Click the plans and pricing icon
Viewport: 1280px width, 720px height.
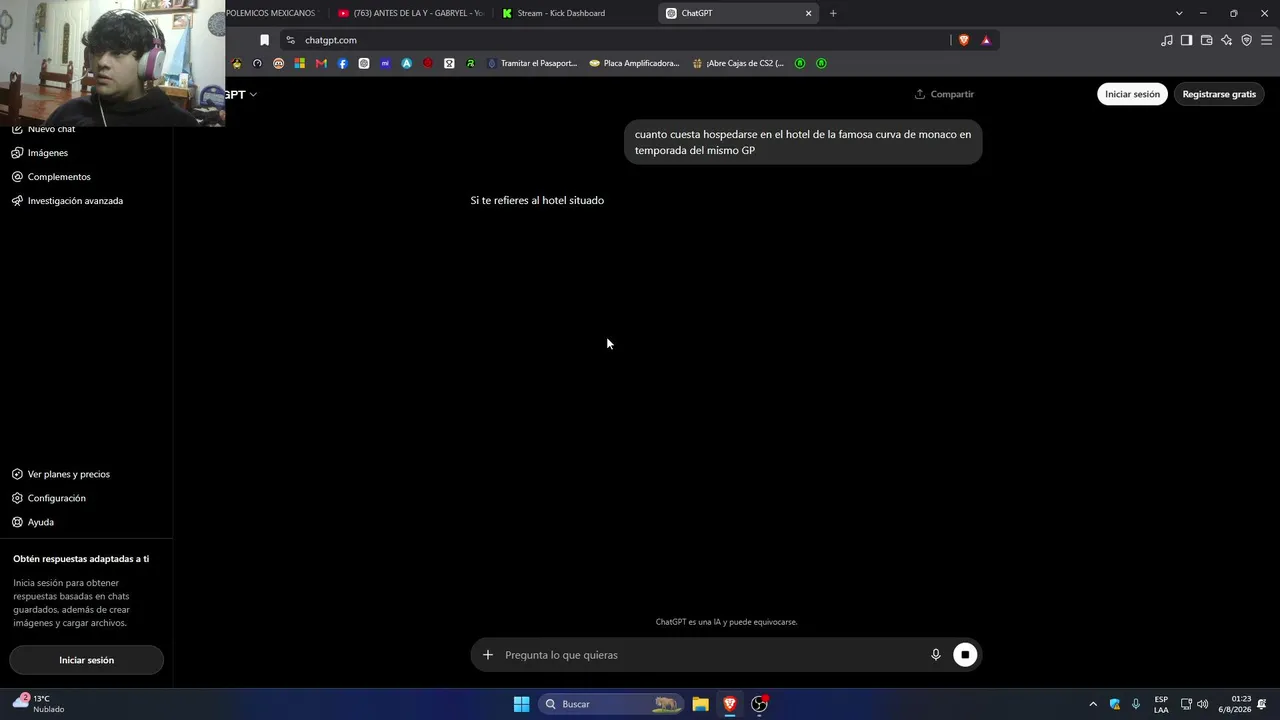[18, 474]
